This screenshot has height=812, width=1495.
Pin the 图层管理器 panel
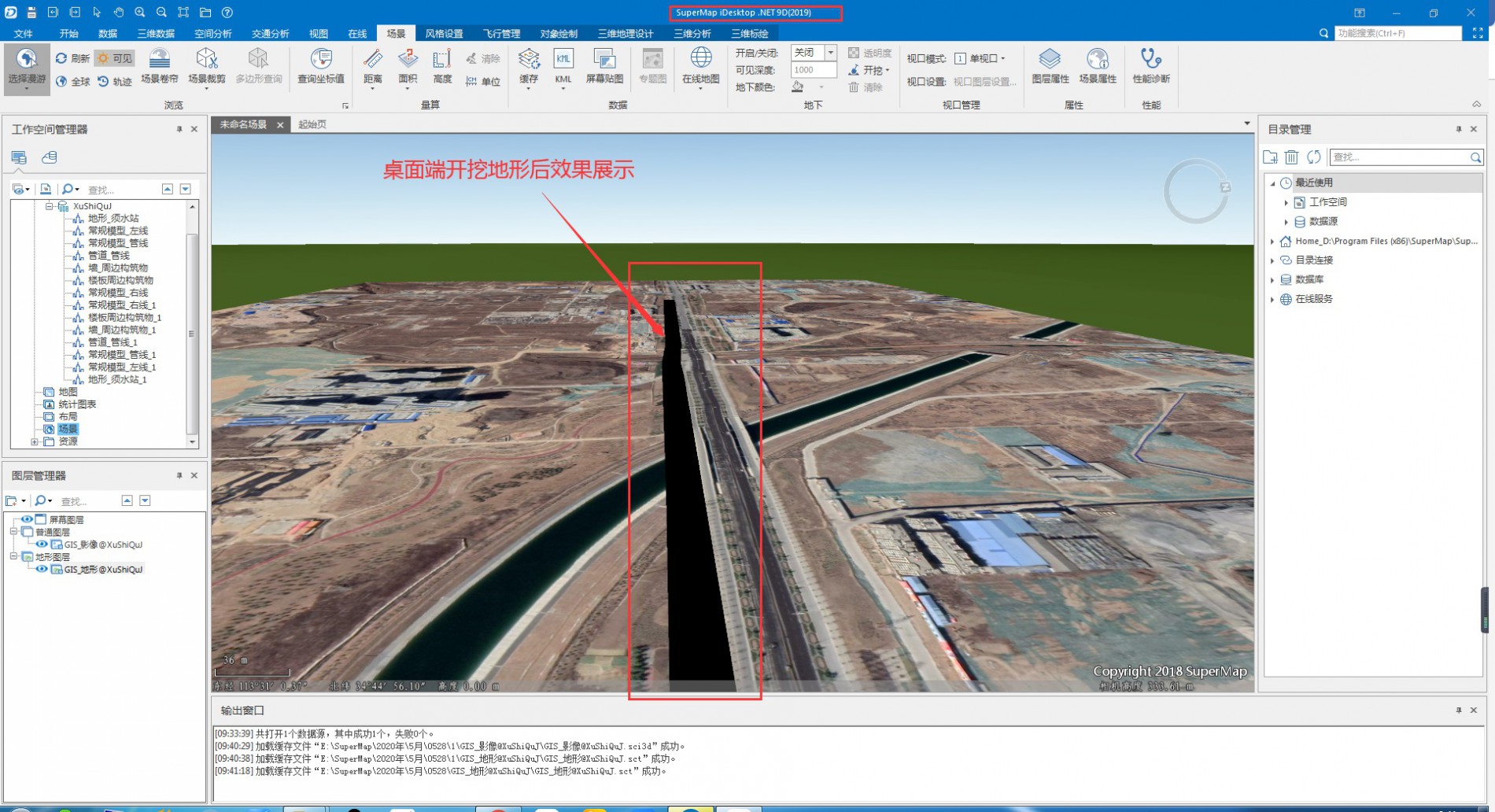tap(179, 476)
